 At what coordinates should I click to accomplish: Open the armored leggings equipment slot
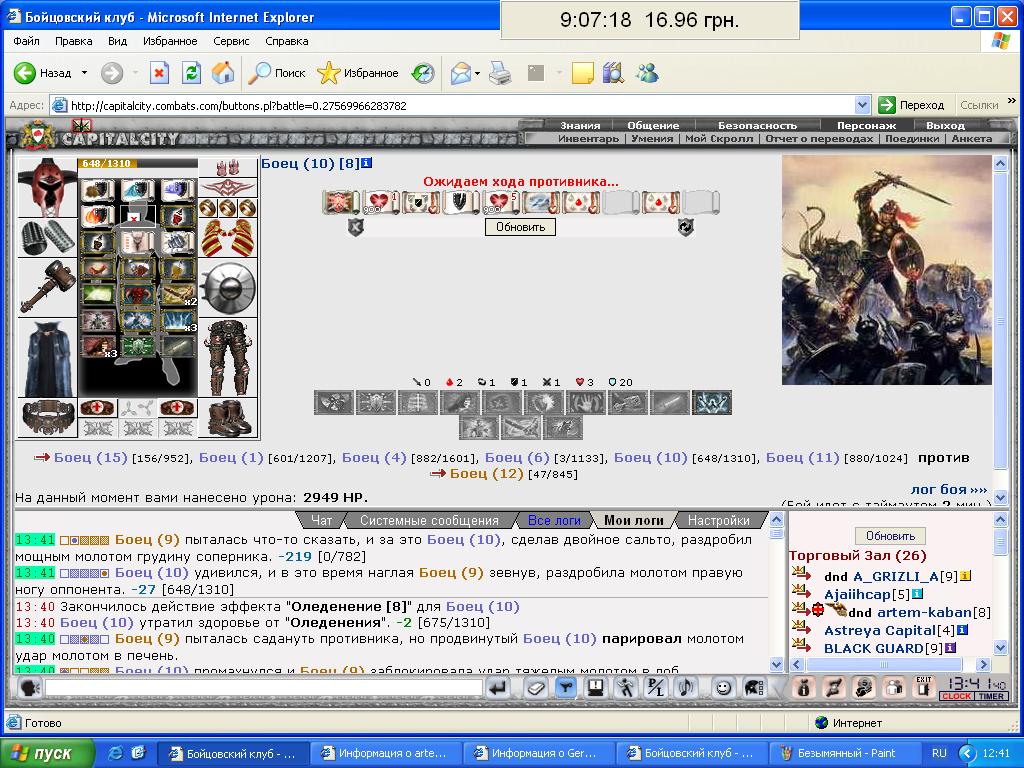click(x=228, y=358)
